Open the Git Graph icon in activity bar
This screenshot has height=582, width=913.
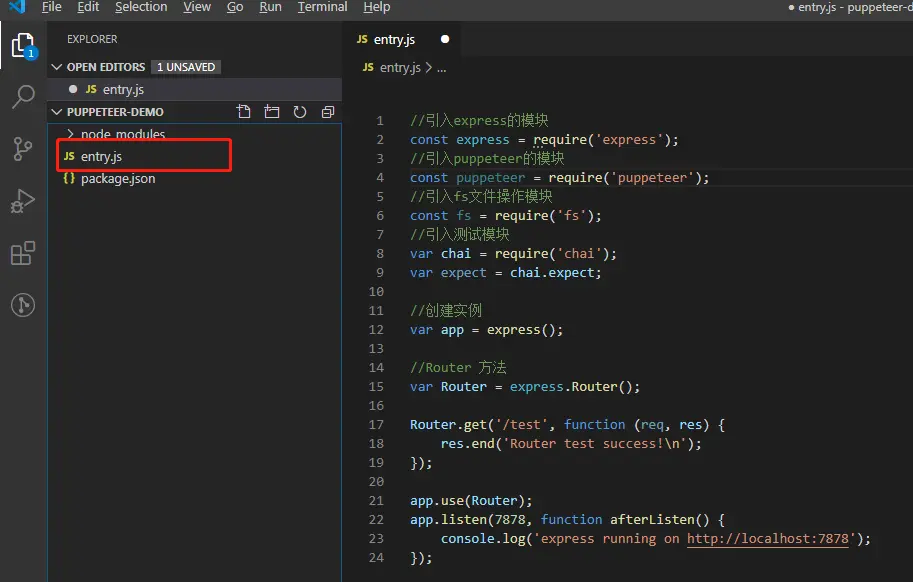pyautogui.click(x=23, y=305)
